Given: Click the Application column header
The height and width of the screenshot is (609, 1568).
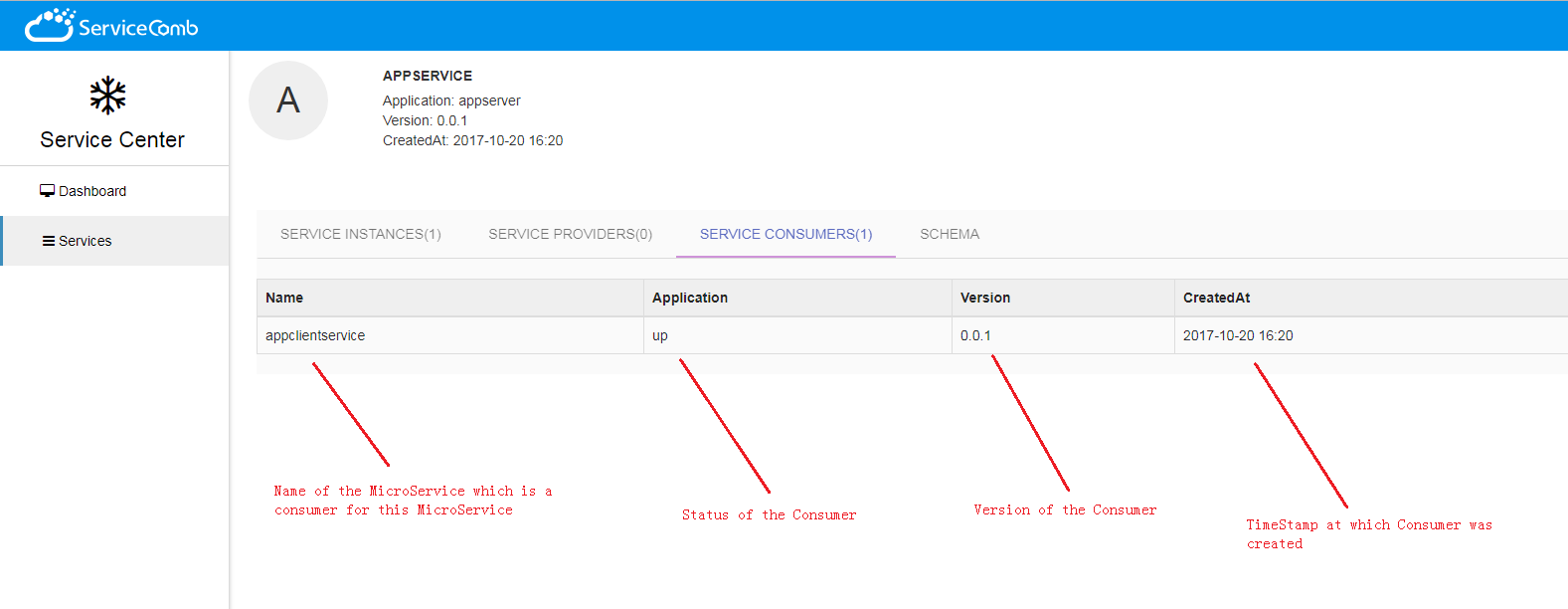Looking at the screenshot, I should click(690, 298).
